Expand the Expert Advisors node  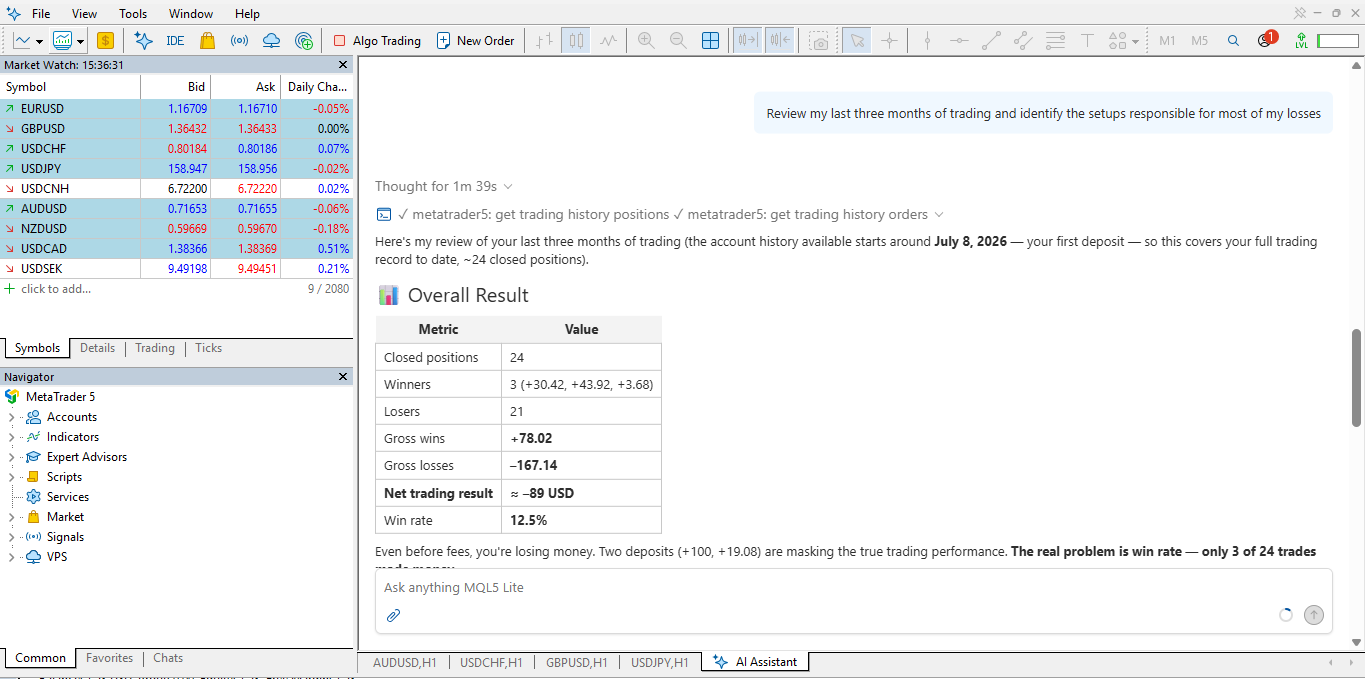tap(11, 457)
